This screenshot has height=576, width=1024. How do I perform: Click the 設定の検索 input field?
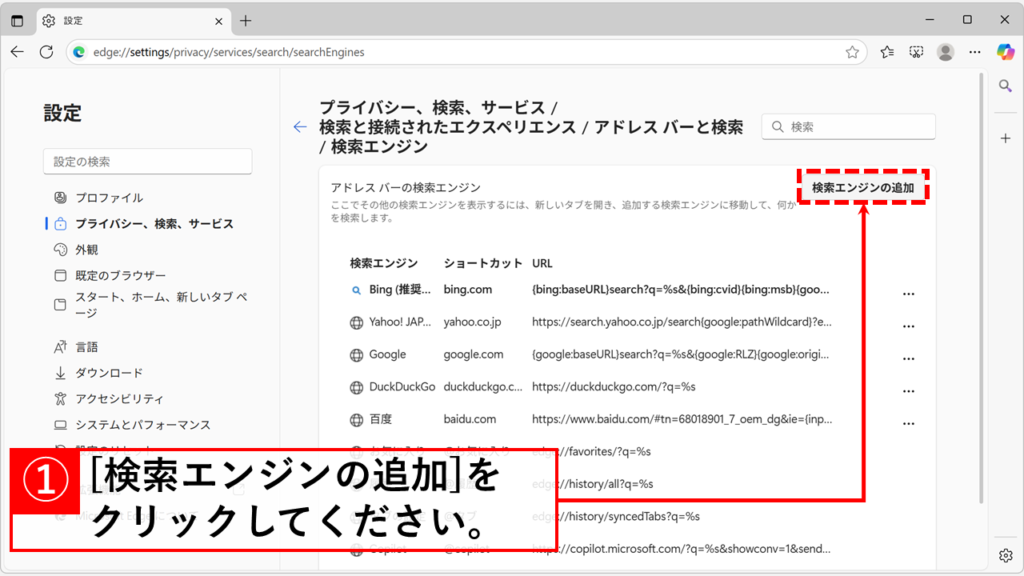click(x=148, y=161)
